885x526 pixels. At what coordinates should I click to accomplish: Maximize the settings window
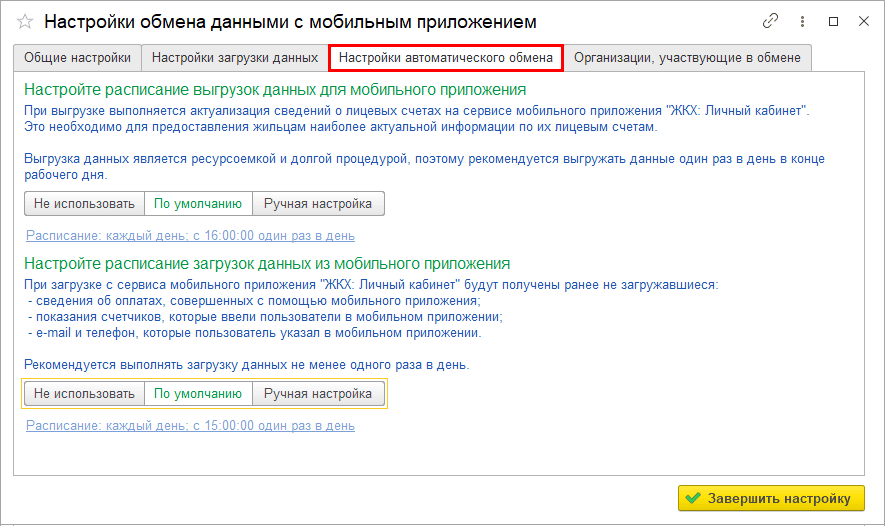click(x=833, y=21)
